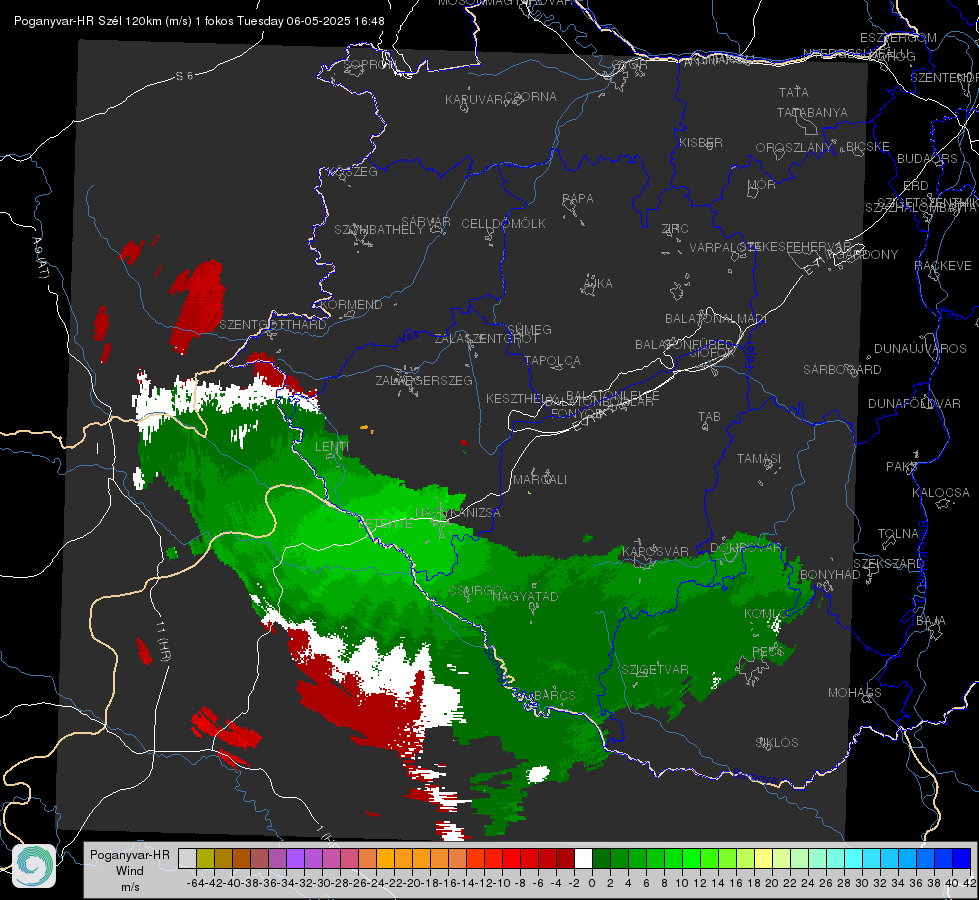Click the TATA city label
Viewport: 979px width, 900px height.
click(x=794, y=92)
